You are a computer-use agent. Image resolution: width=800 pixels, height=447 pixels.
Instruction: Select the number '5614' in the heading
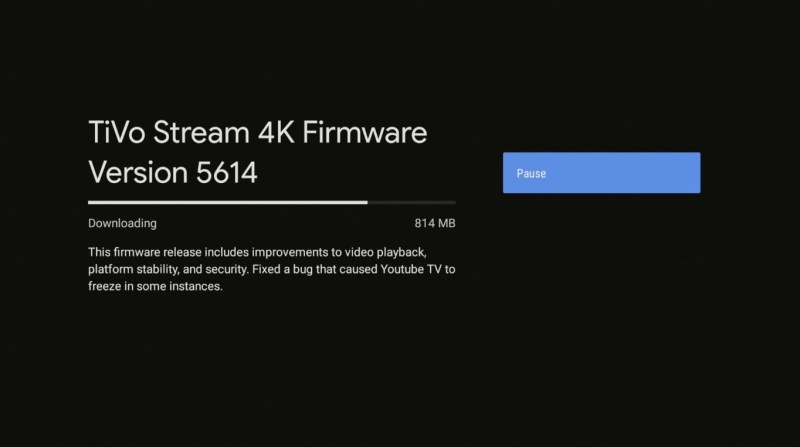point(227,172)
